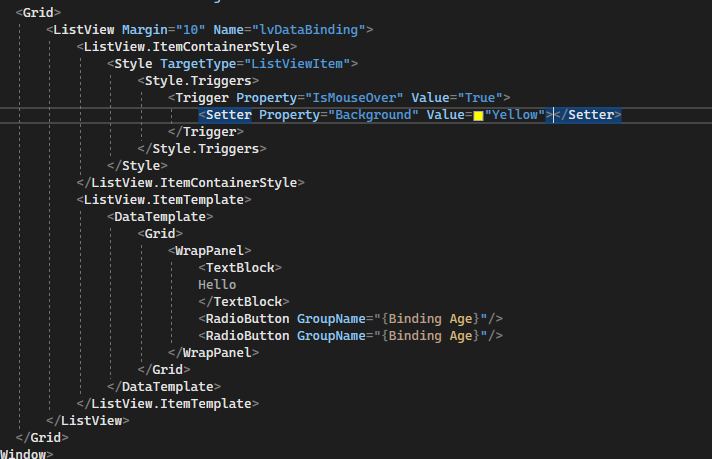
Task: Click the first RadioButton GroupName line
Action: (351, 319)
